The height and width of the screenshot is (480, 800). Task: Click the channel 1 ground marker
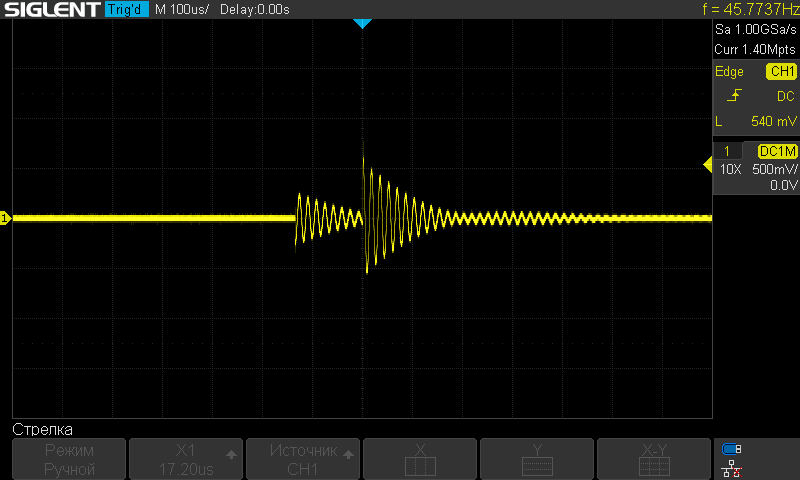click(5, 218)
